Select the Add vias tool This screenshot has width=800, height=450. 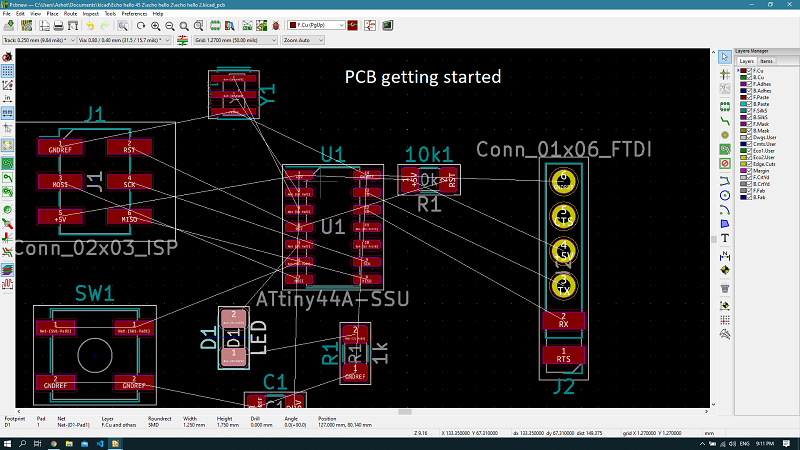click(x=724, y=135)
